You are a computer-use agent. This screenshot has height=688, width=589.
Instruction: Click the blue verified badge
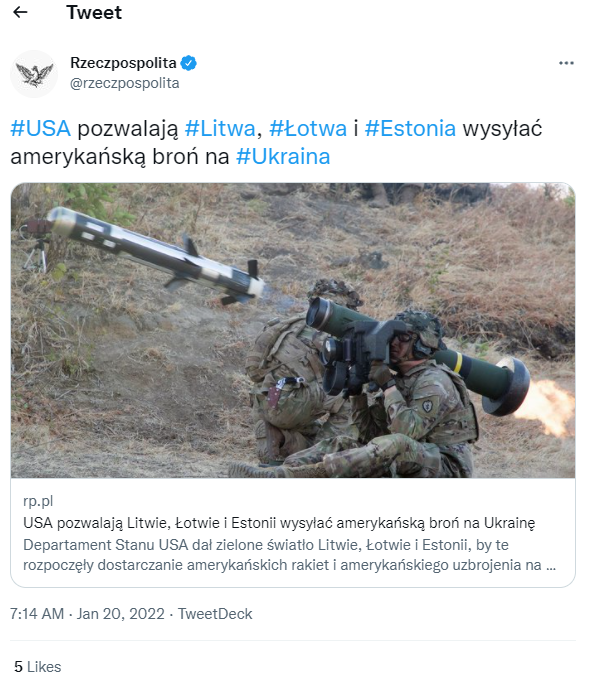click(x=189, y=63)
